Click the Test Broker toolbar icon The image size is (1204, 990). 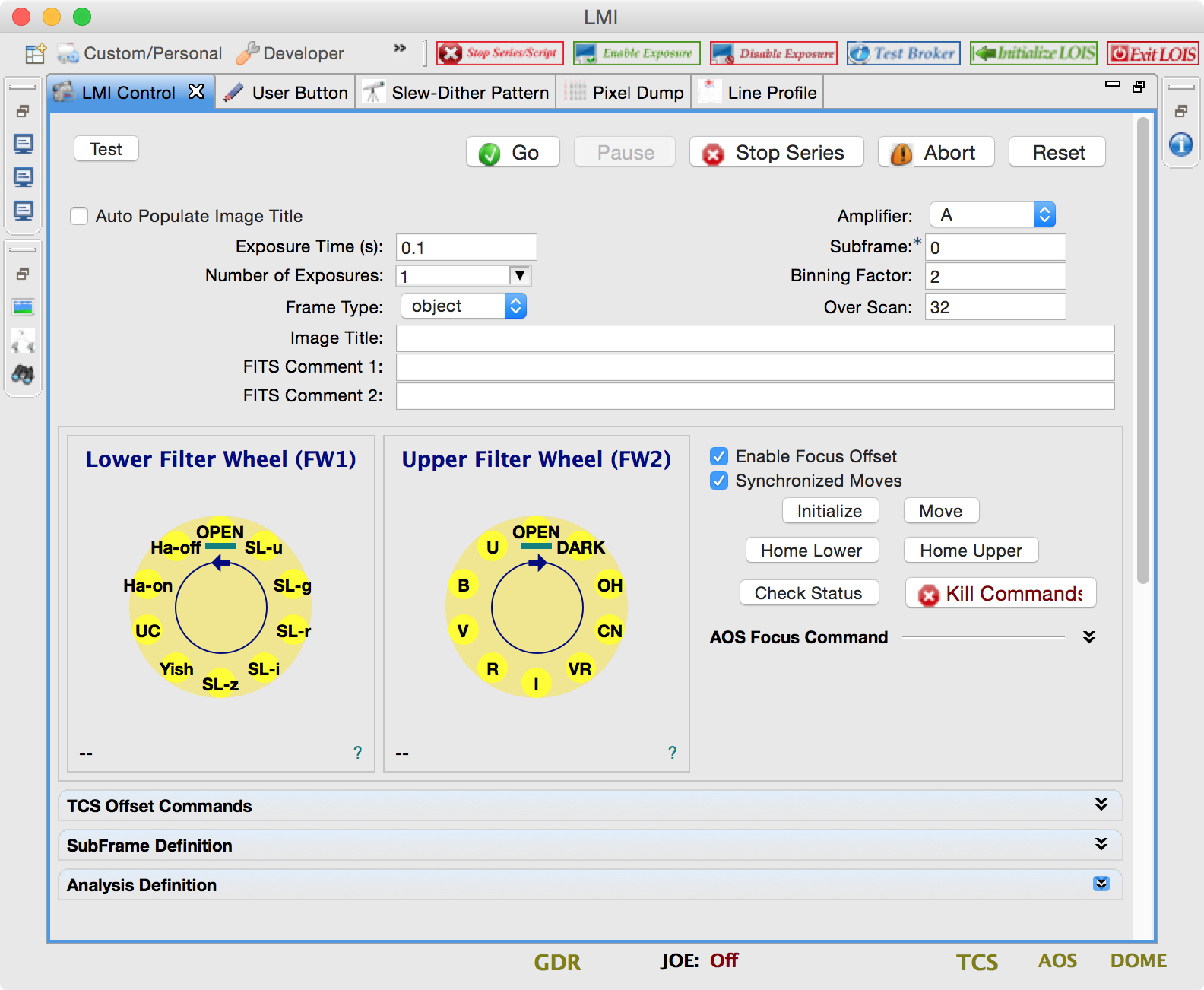[x=903, y=53]
